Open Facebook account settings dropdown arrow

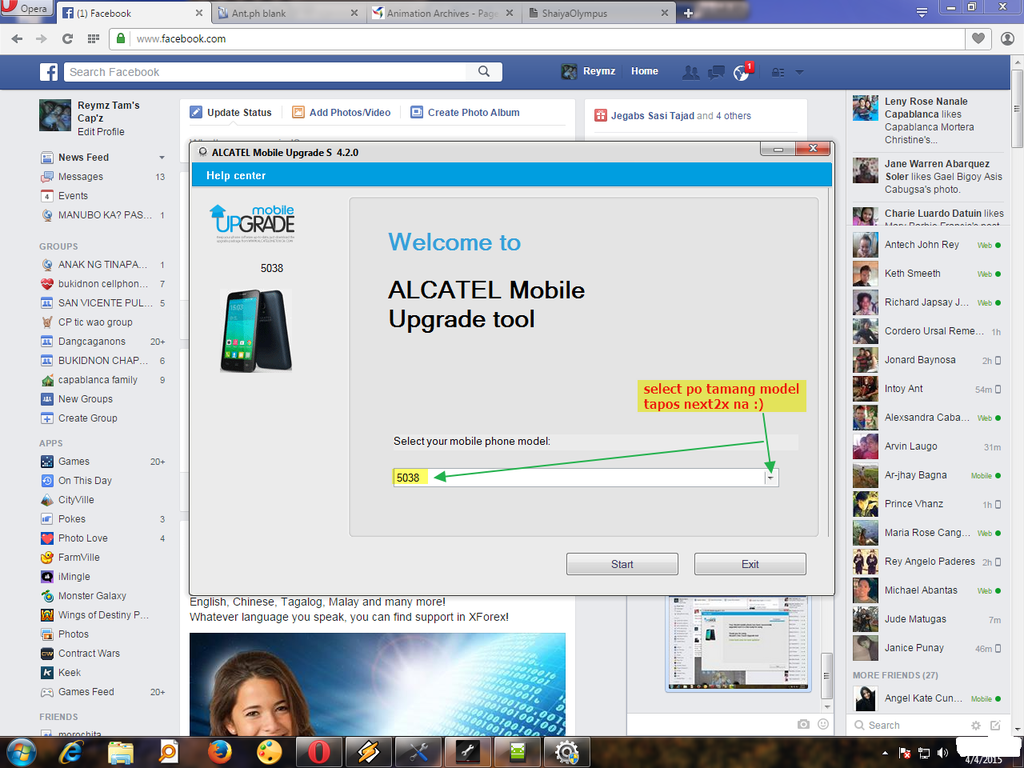[x=799, y=72]
